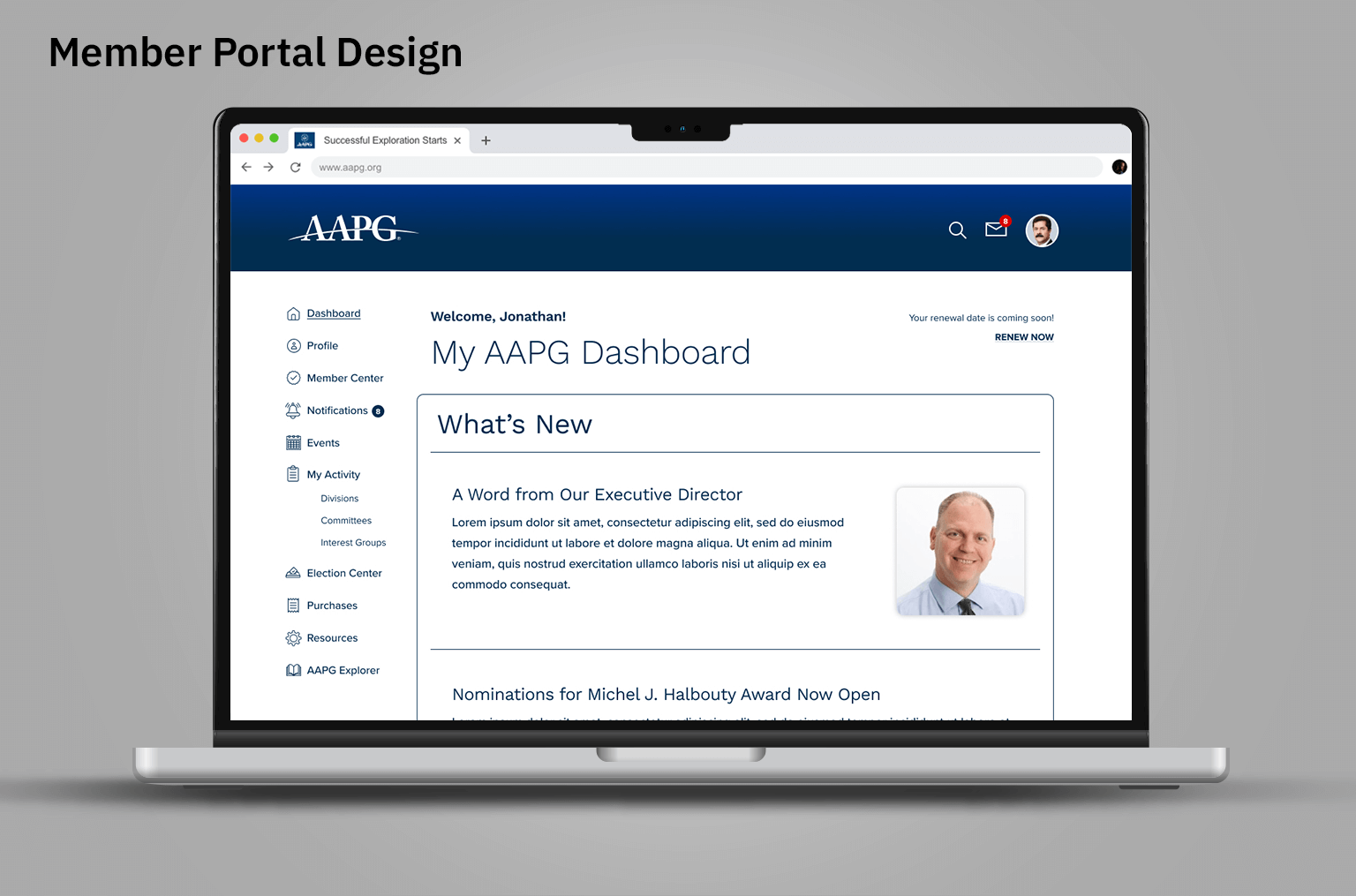Close the 'Successful Exploration Starts' tab
Viewport: 1356px width, 896px height.
tap(457, 140)
